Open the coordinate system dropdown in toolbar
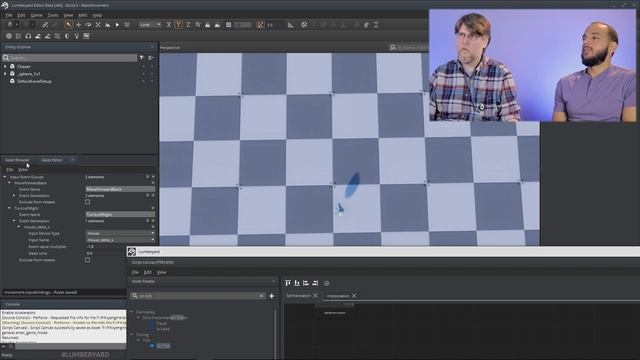The image size is (640, 360). click(x=150, y=25)
